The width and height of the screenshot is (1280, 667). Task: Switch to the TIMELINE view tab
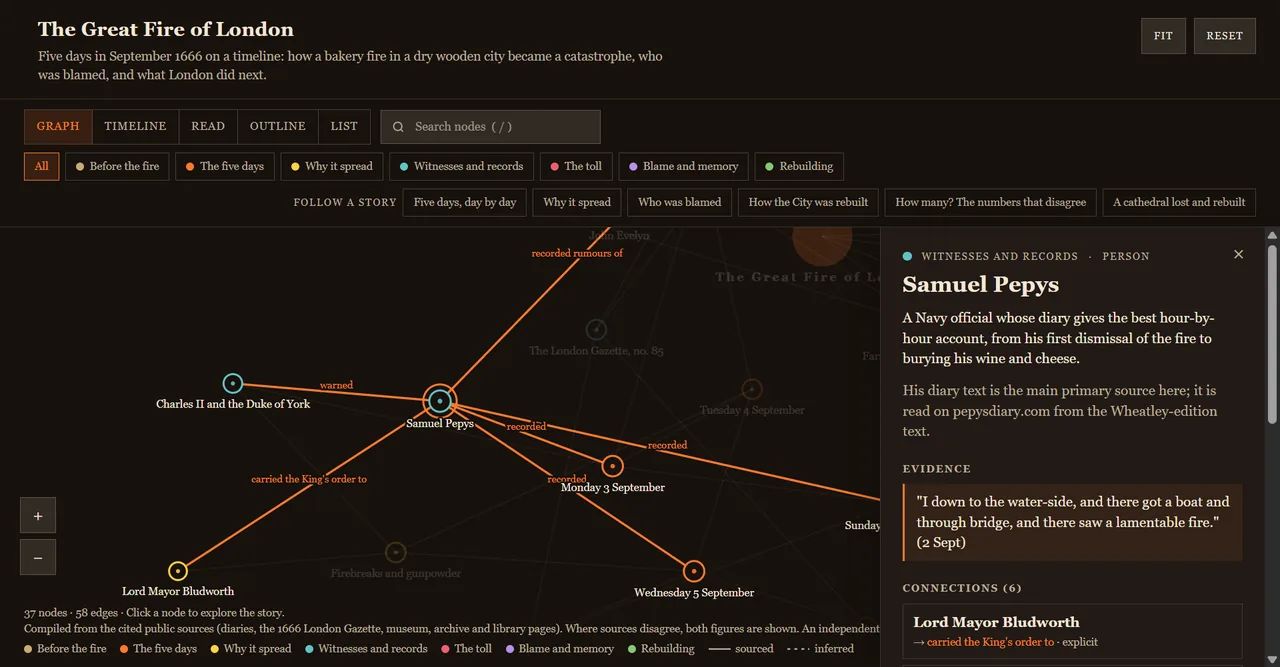pyautogui.click(x=135, y=126)
